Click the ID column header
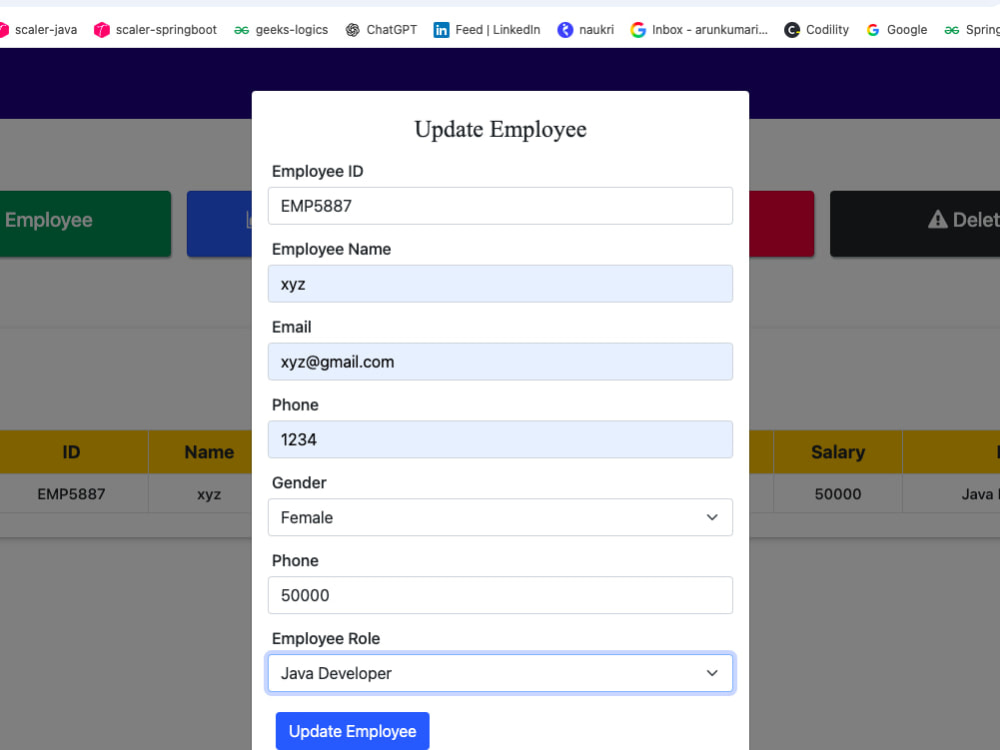Screen dimensions: 1000x750 pos(71,452)
